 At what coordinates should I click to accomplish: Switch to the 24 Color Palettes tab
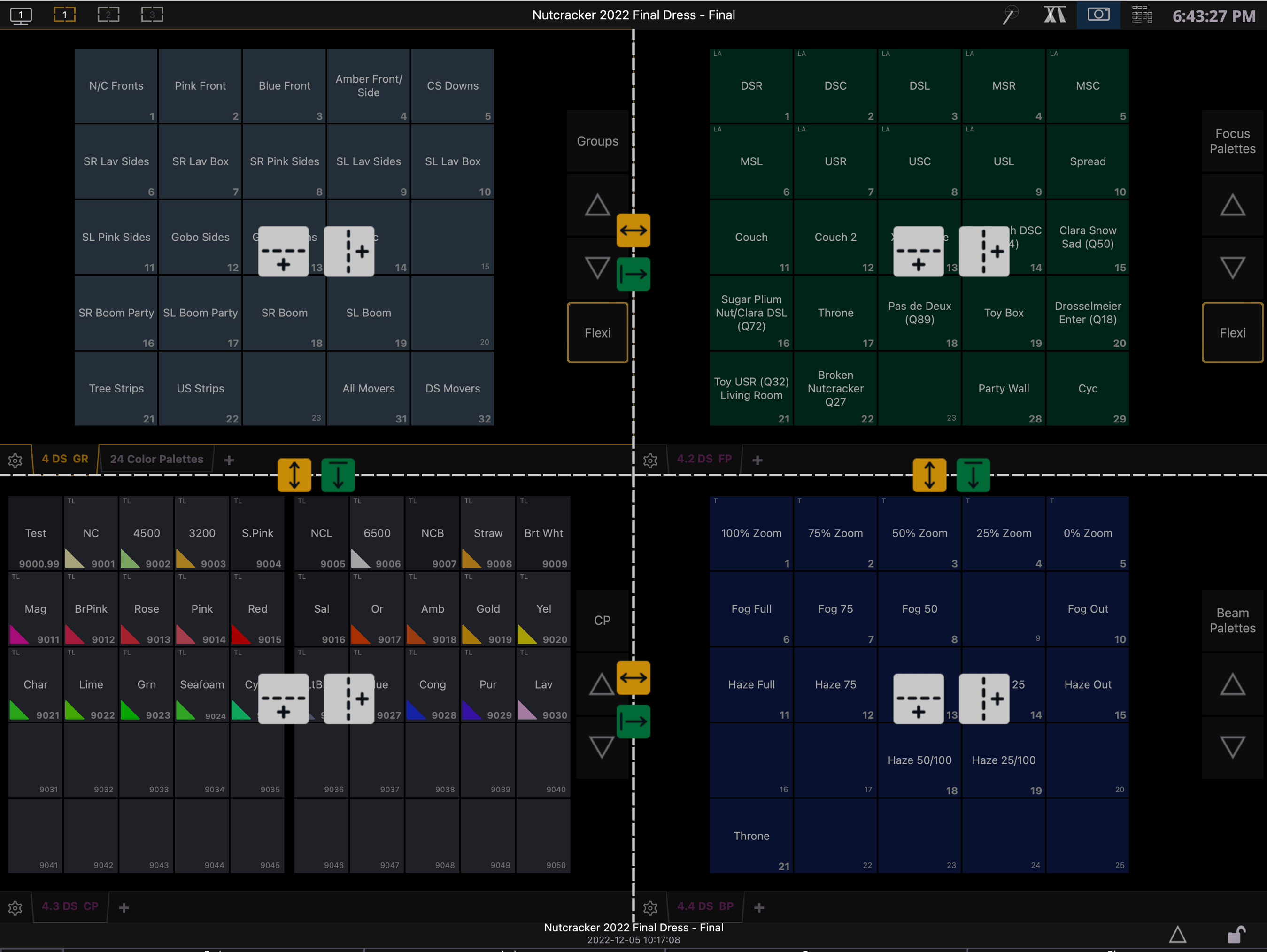tap(156, 459)
